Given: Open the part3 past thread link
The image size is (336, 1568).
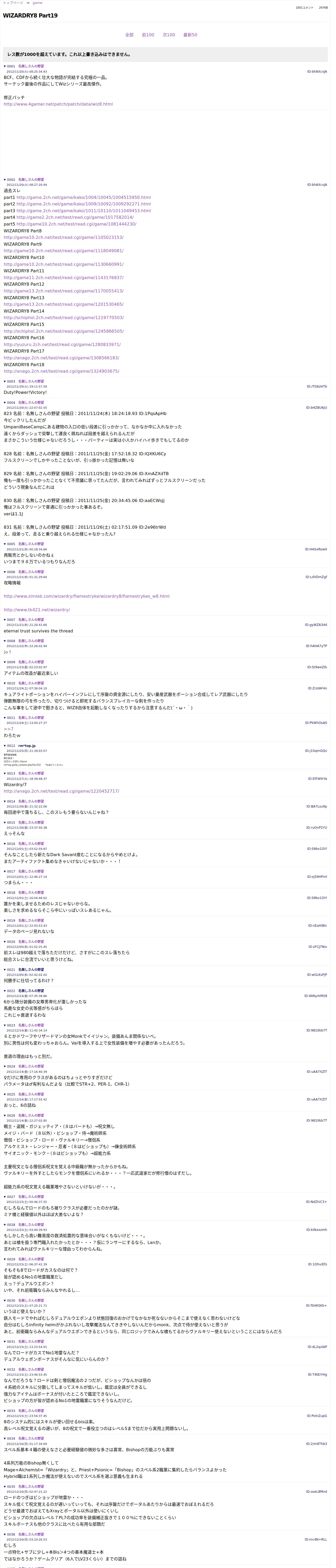Looking at the screenshot, I should (x=83, y=211).
